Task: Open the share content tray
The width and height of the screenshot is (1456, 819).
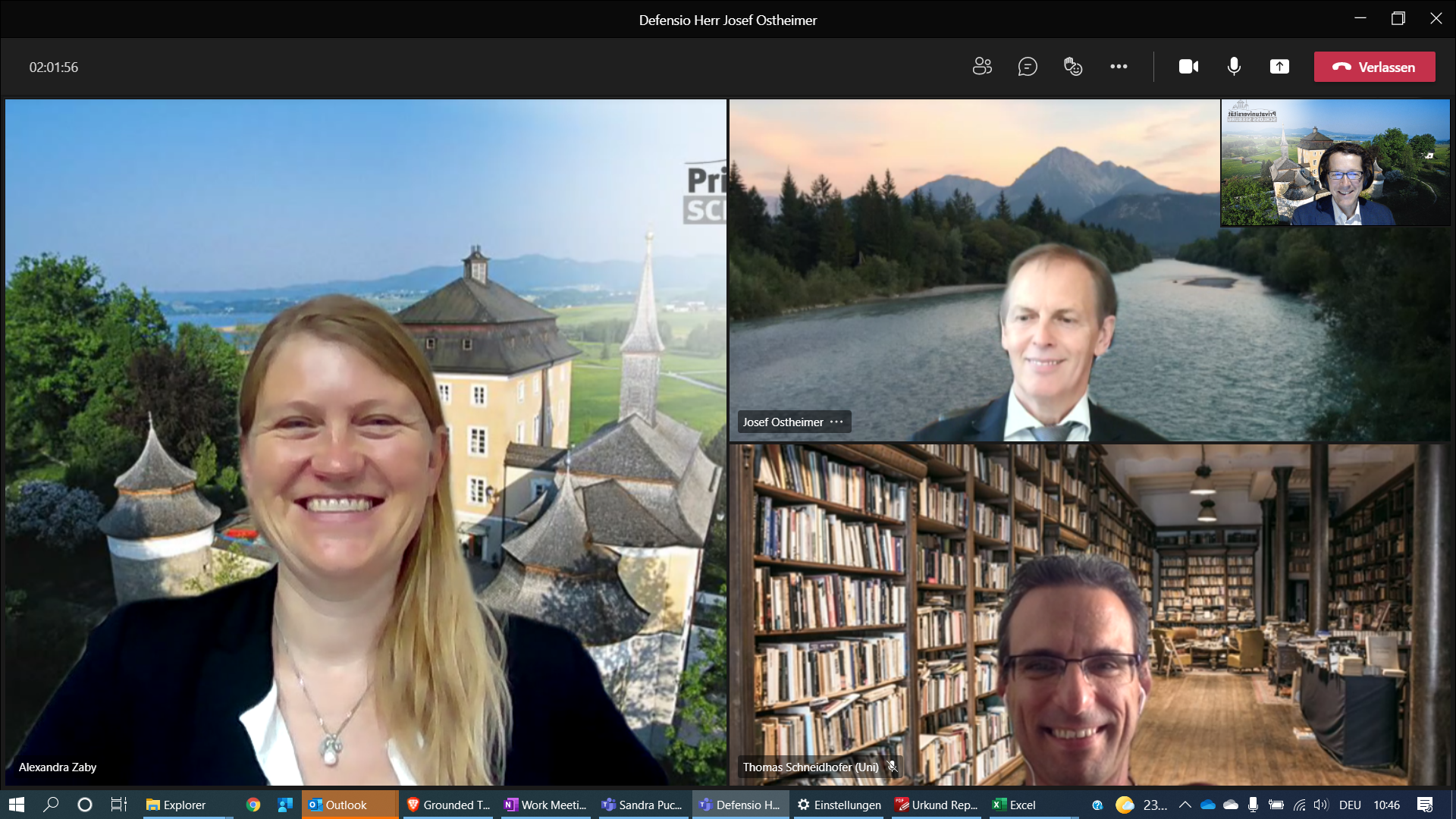Action: pos(1279,67)
